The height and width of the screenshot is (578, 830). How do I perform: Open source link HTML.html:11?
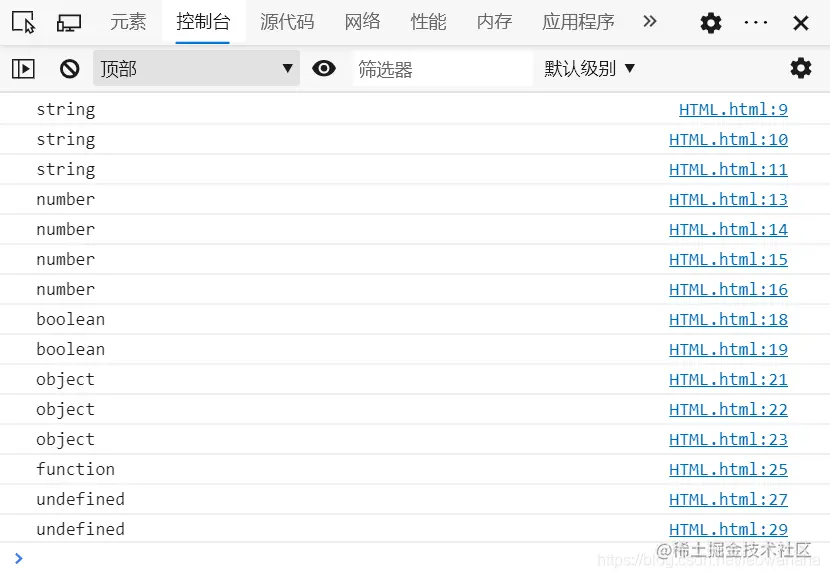[x=728, y=169]
